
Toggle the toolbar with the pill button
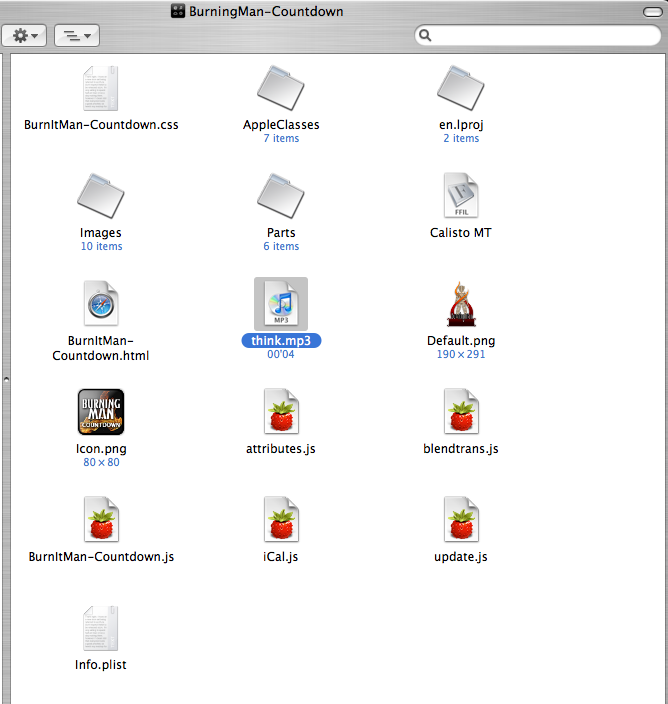pyautogui.click(x=653, y=12)
